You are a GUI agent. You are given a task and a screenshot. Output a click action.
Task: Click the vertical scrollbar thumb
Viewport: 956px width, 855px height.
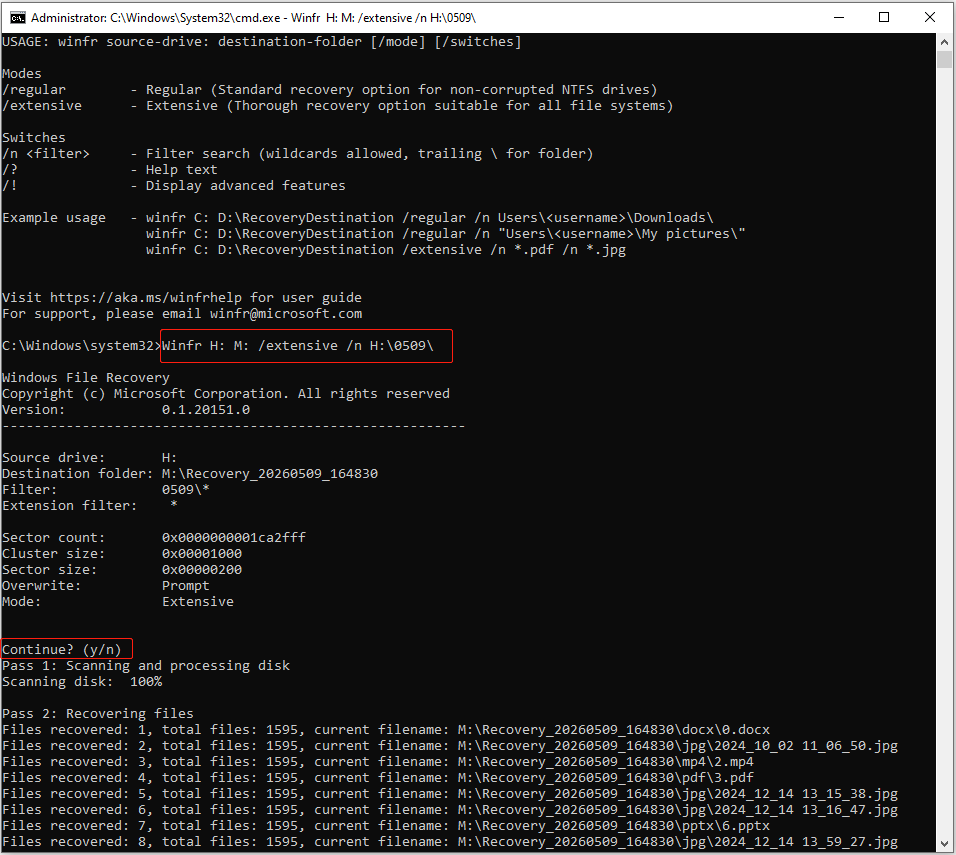[944, 60]
